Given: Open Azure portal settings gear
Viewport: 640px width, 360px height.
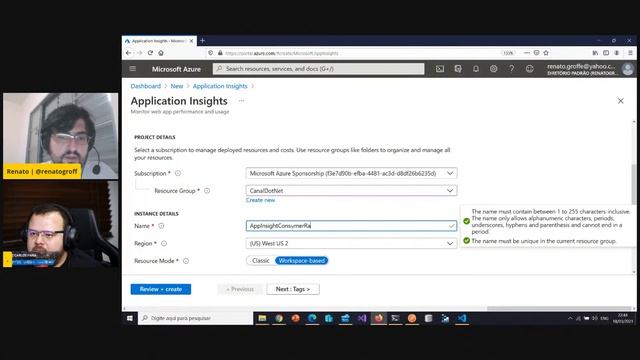Looking at the screenshot, I should pos(493,69).
